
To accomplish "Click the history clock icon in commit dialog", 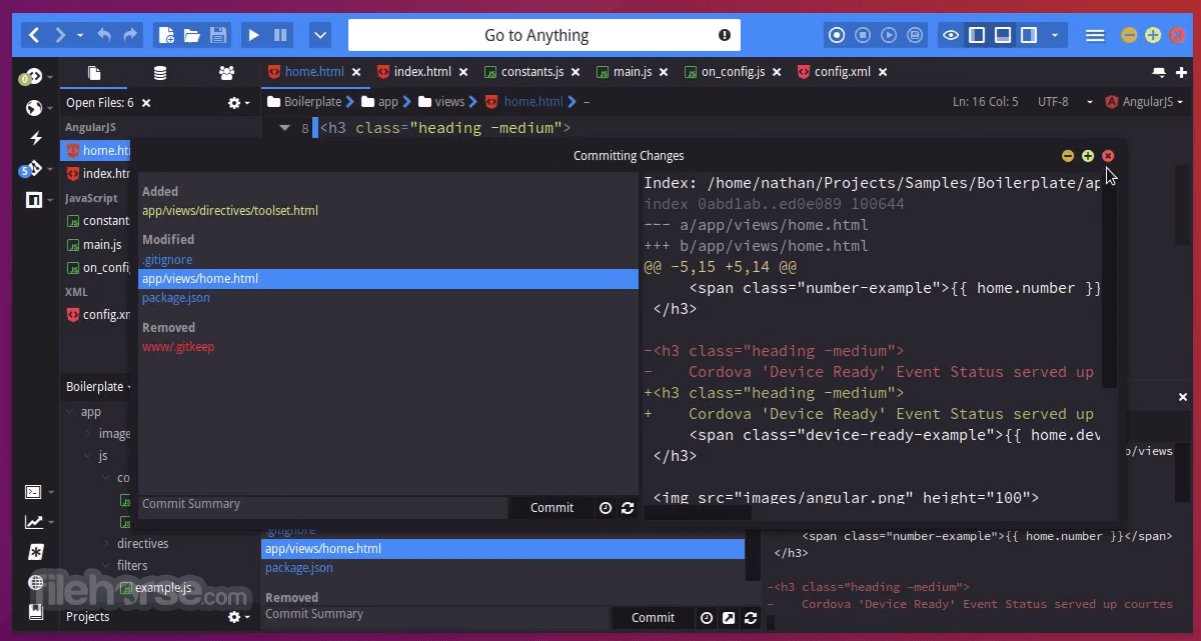I will [x=605, y=508].
